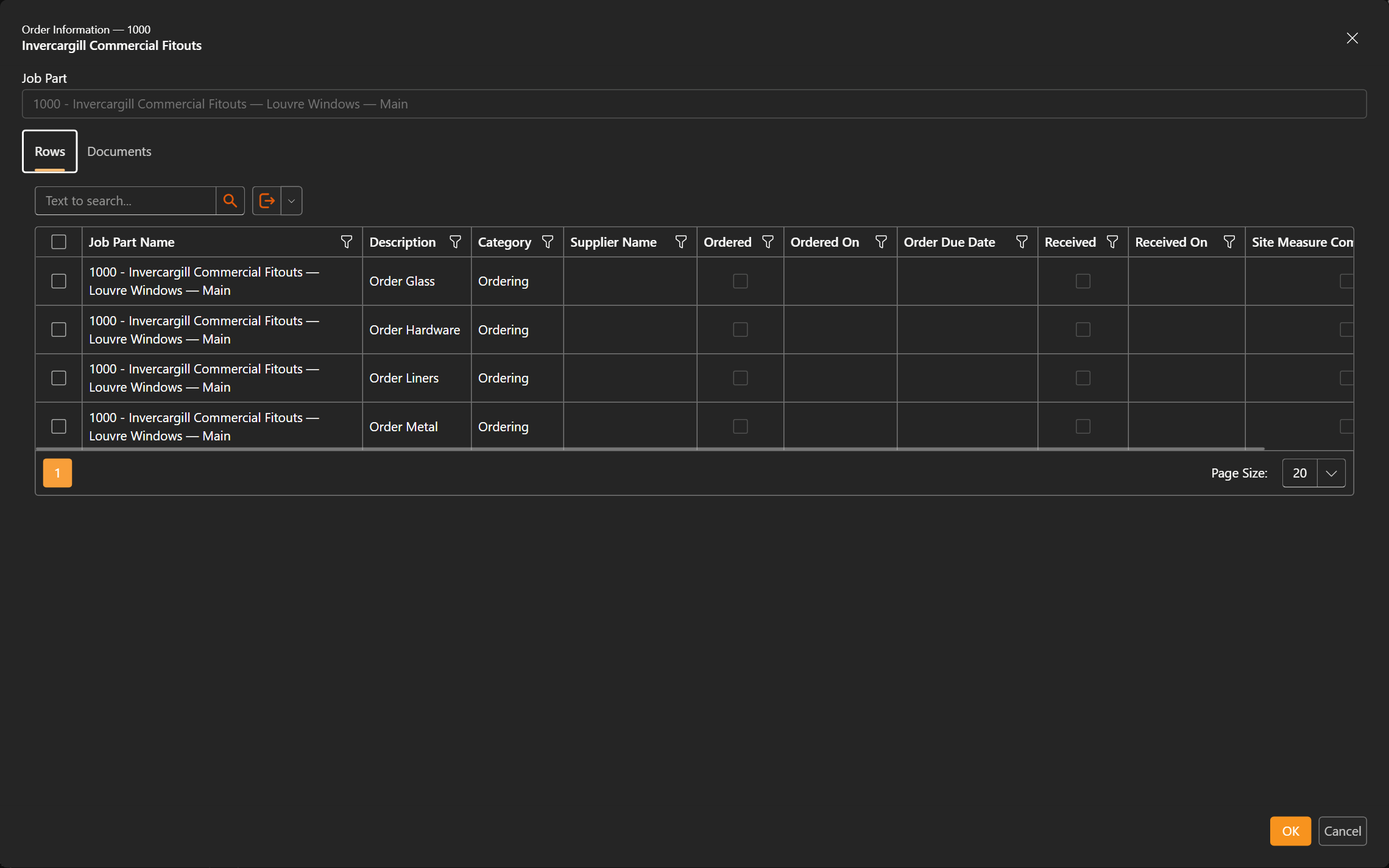The height and width of the screenshot is (868, 1389).
Task: Click the export icon button
Action: (x=267, y=200)
